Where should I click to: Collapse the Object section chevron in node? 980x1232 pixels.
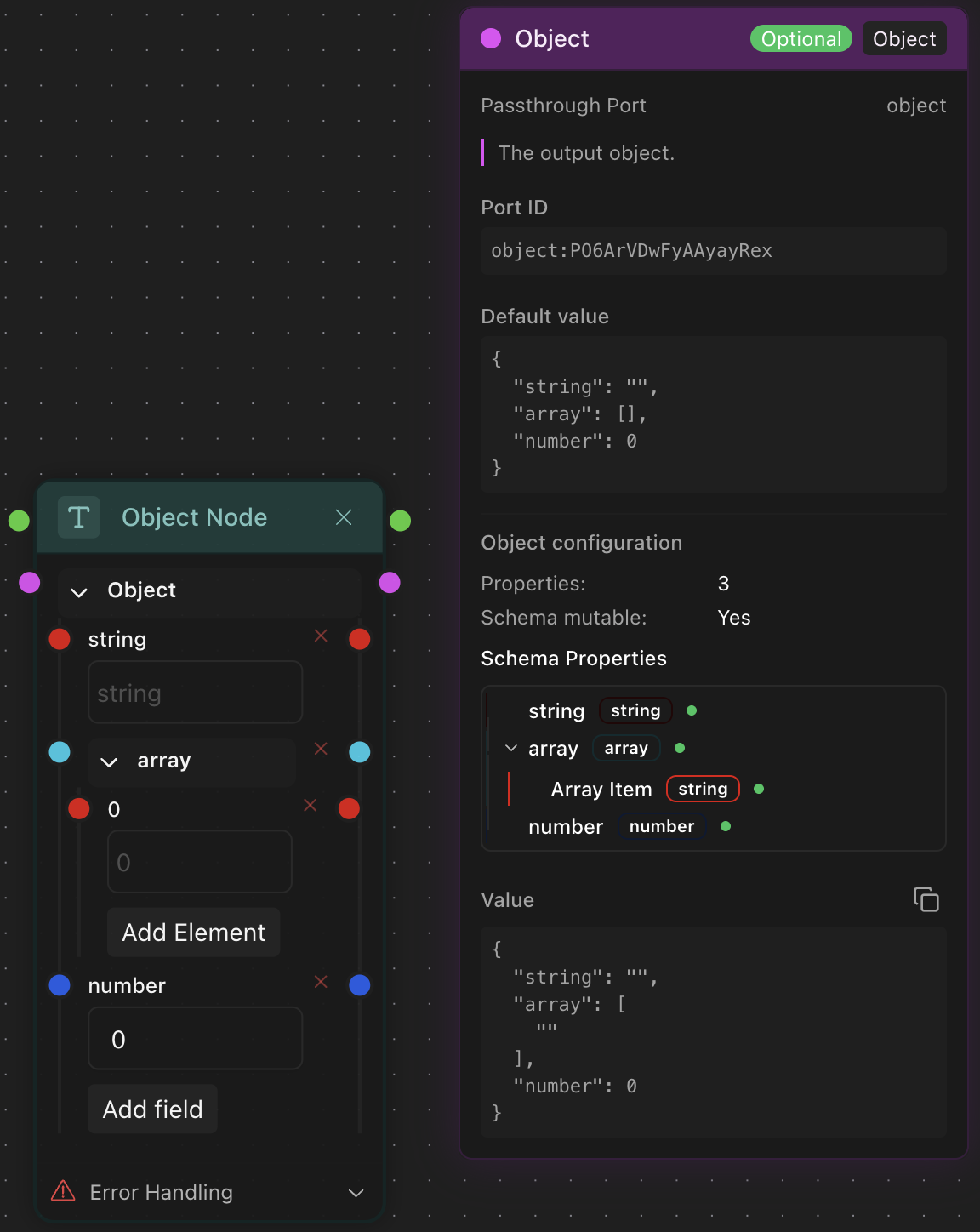79,592
